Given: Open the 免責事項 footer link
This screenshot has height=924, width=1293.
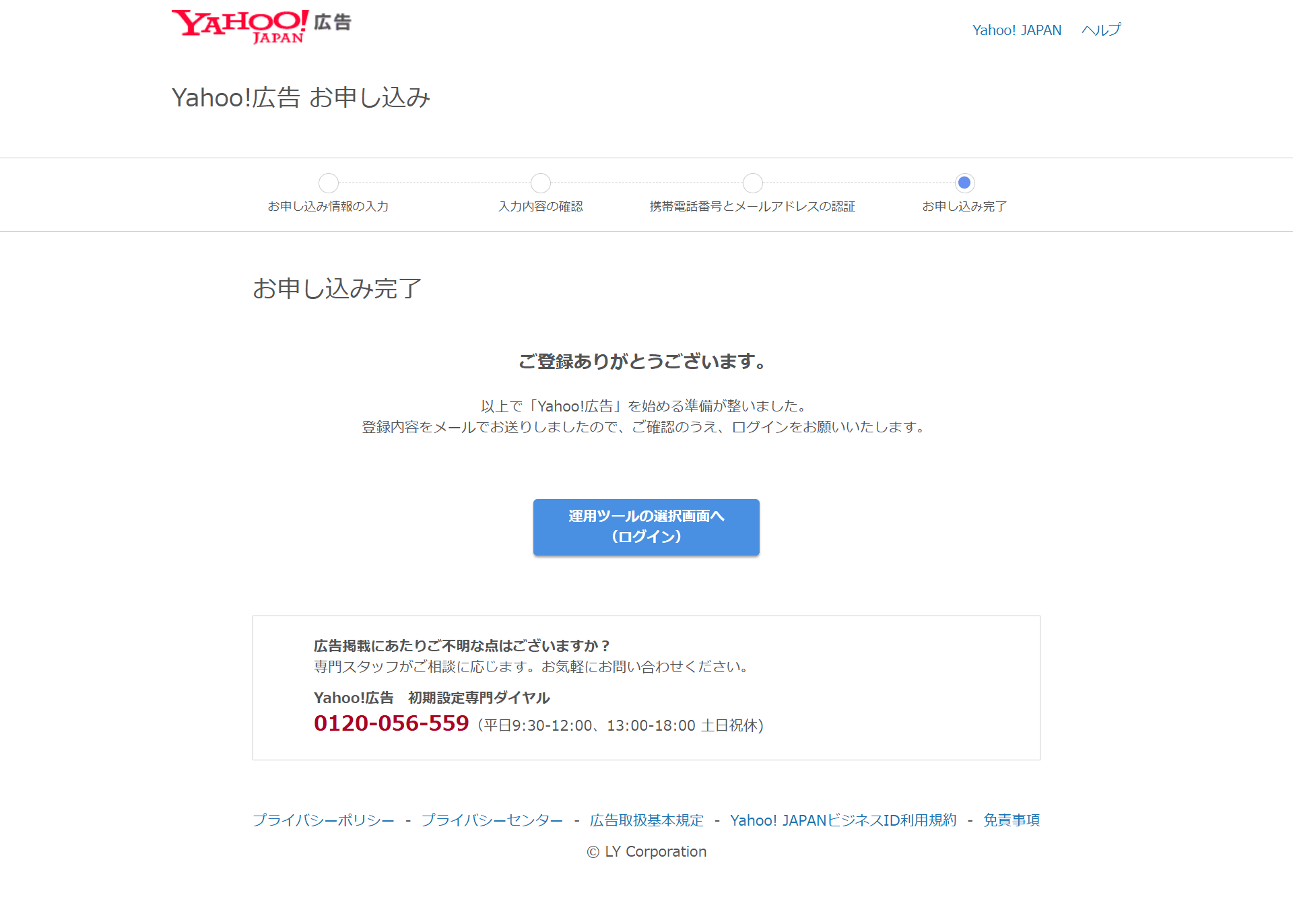Looking at the screenshot, I should tap(1012, 820).
